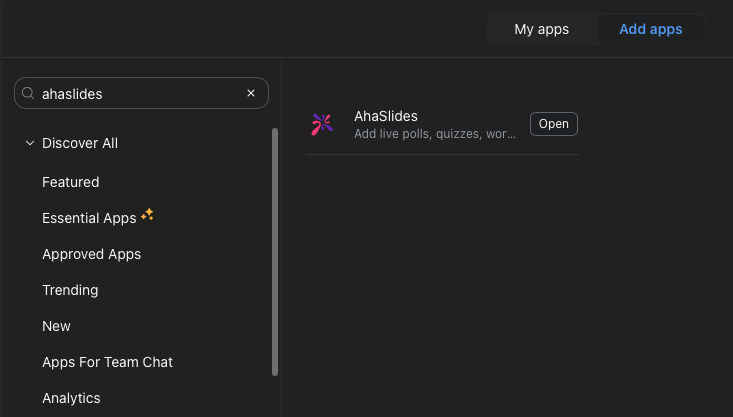This screenshot has height=417, width=733.
Task: Click the Discover All label
Action: [80, 143]
